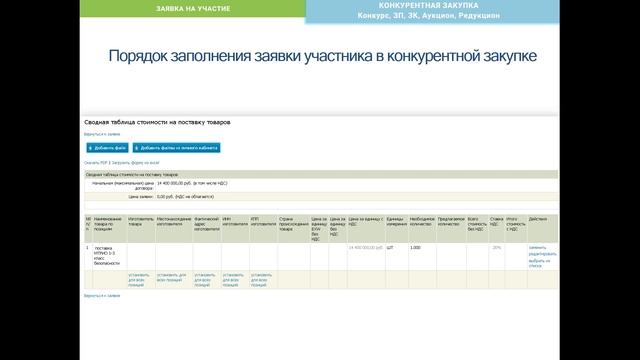Image resolution: width=640 pixels, height=360 pixels.
Task: Click the Добавить файл button
Action: [x=107, y=148]
